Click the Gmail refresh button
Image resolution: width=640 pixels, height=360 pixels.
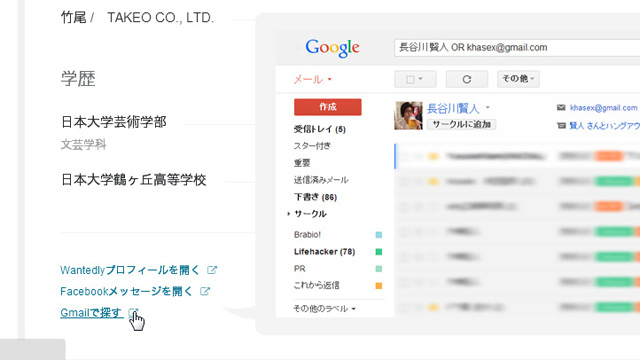[x=467, y=79]
